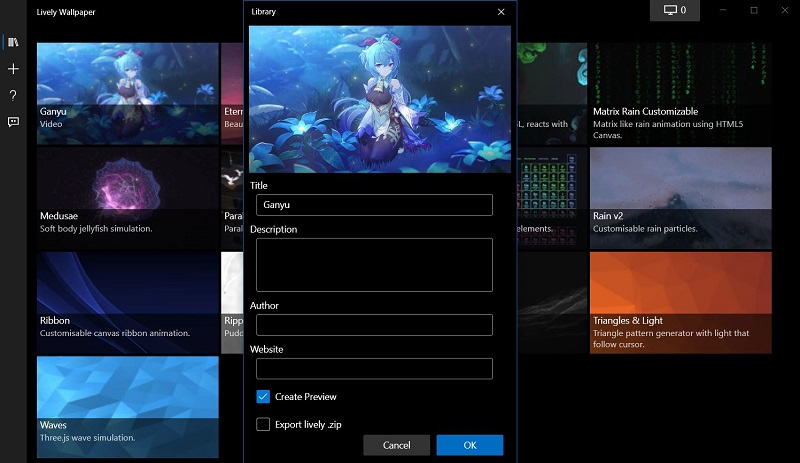The image size is (800, 463).
Task: Open the feedback chat bubble icon
Action: click(13, 122)
